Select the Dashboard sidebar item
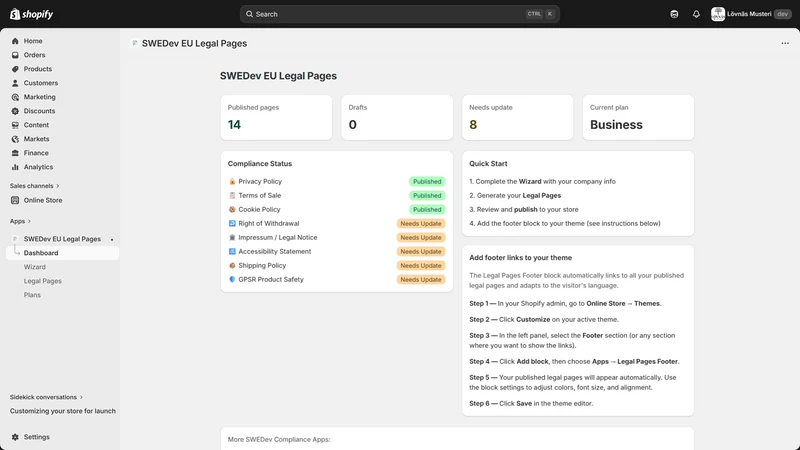 pyautogui.click(x=62, y=253)
